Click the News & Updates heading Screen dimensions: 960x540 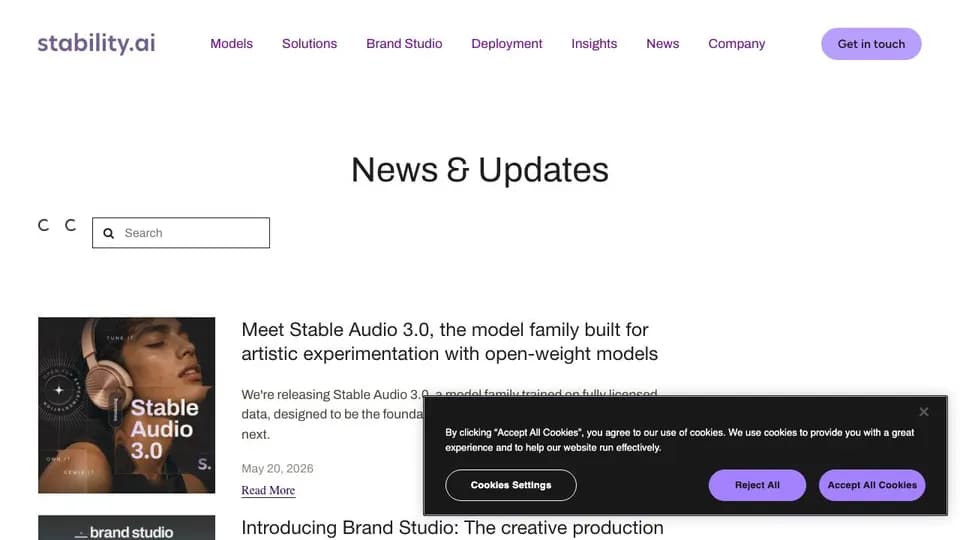[480, 170]
